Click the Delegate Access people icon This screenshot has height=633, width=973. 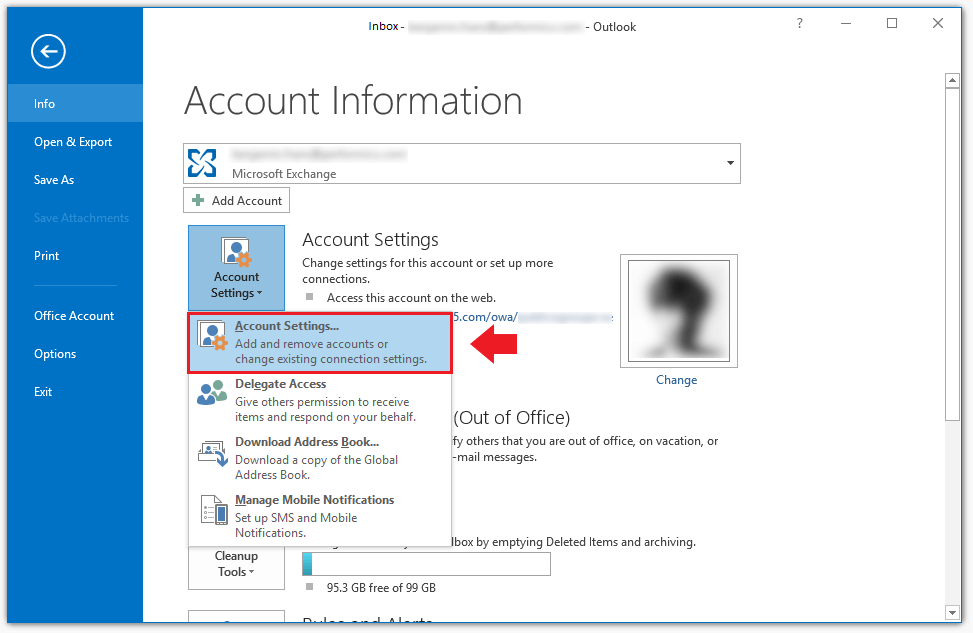pos(210,394)
